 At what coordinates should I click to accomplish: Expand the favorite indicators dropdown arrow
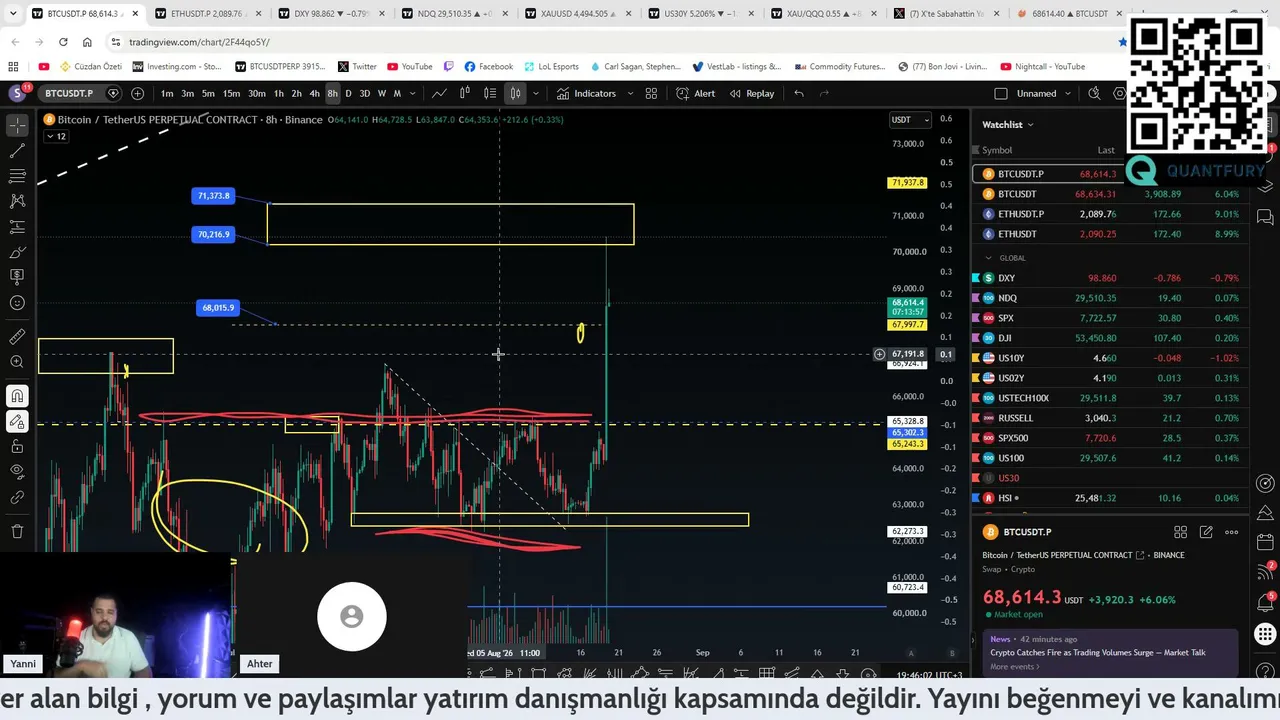coord(630,93)
